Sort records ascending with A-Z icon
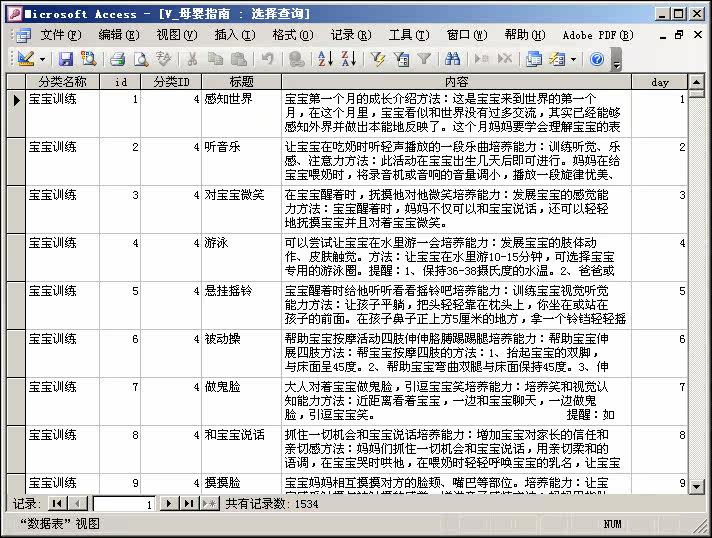 pos(325,59)
